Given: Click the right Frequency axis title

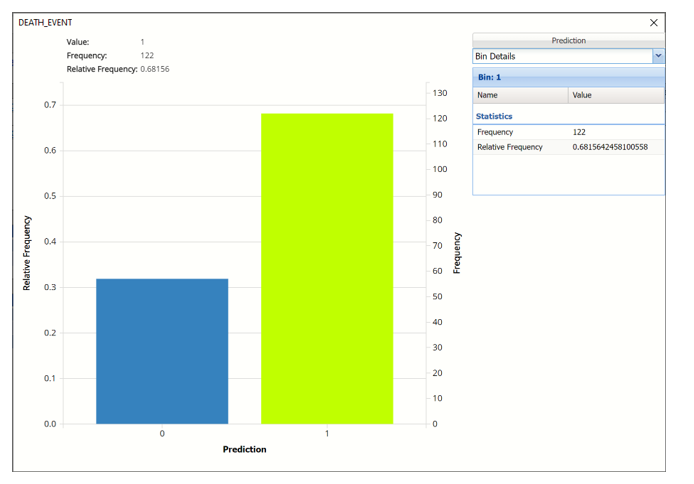Looking at the screenshot, I should click(457, 253).
